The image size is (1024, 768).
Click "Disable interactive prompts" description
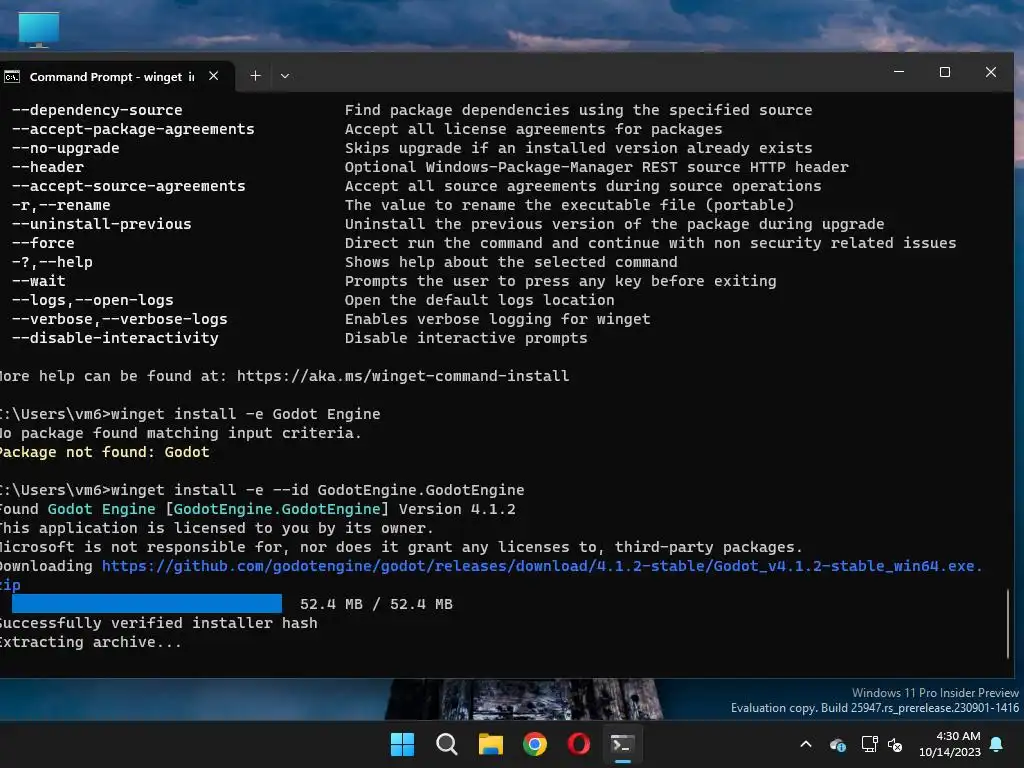[x=466, y=338]
